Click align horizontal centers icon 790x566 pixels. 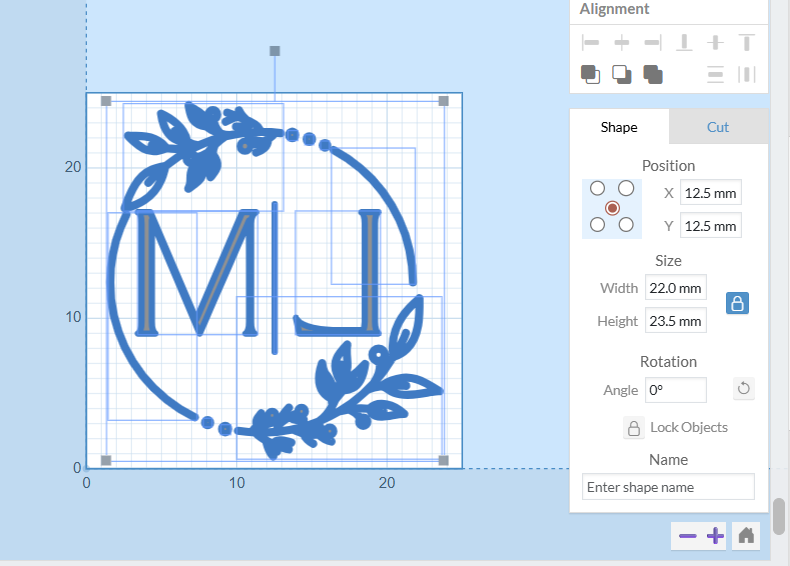[x=622, y=42]
